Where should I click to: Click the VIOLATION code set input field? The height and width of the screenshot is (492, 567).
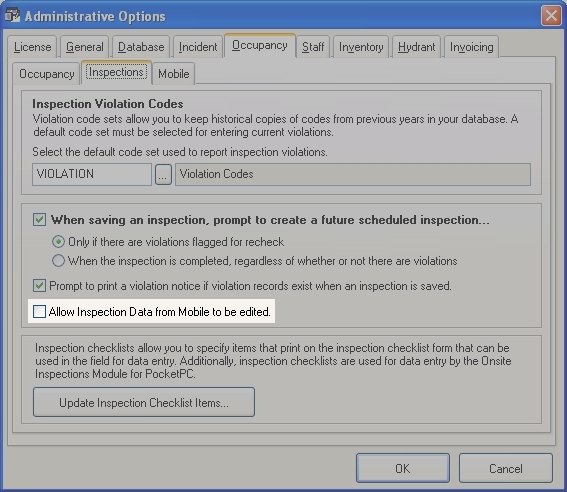click(92, 174)
